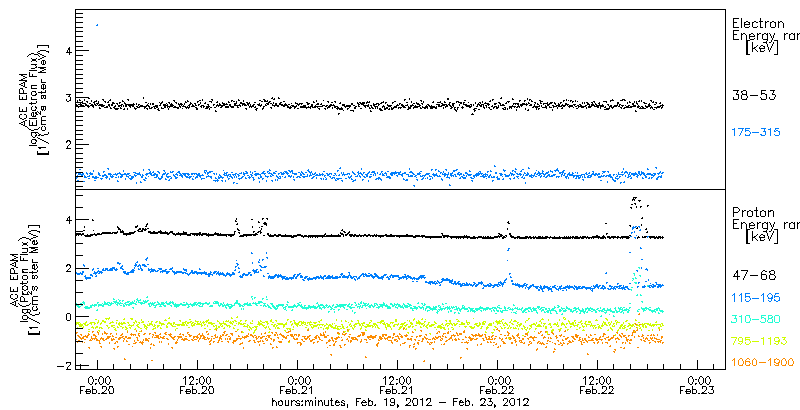Click the [keV] unit under Proton heading
Image resolution: width=800 pixels, height=410 pixels.
[x=762, y=237]
